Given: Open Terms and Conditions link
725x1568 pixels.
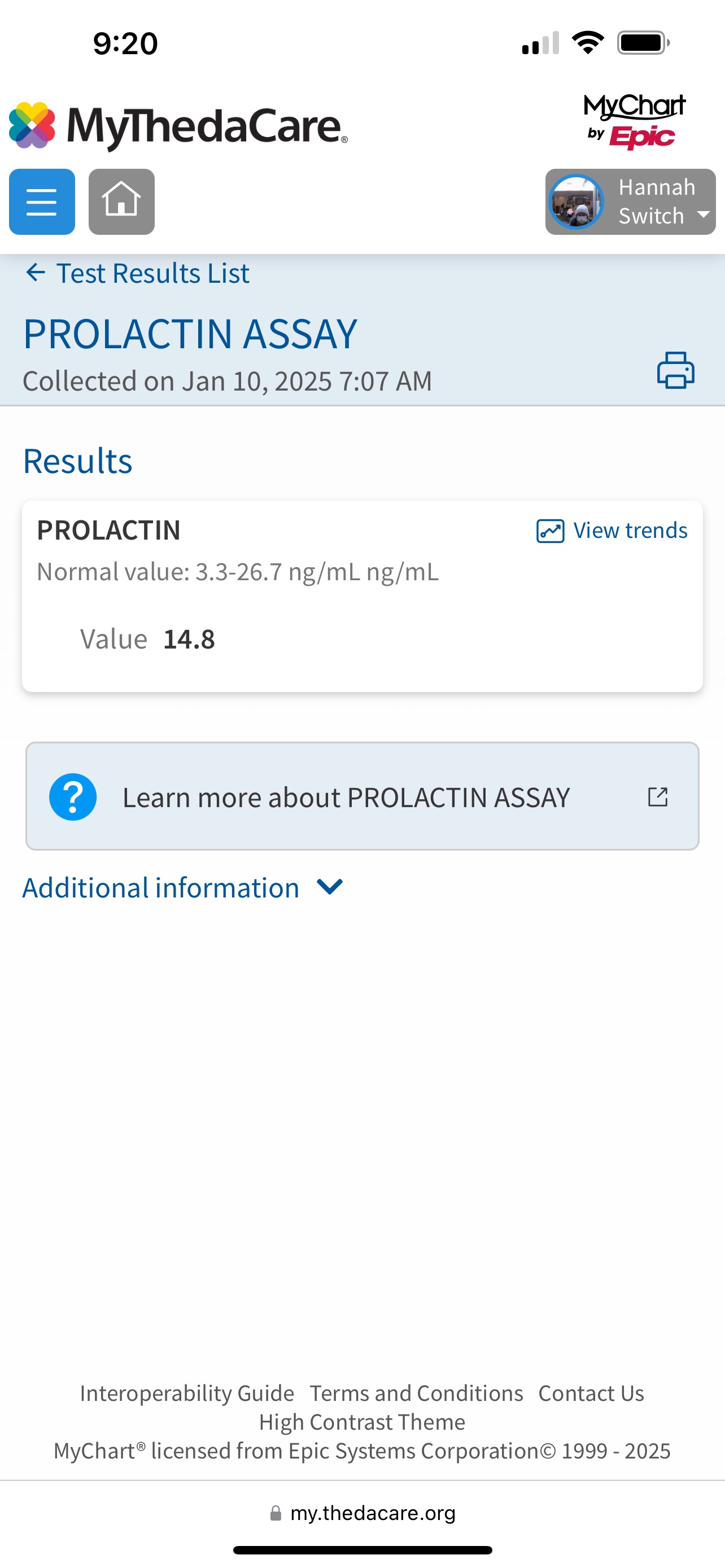Looking at the screenshot, I should pyautogui.click(x=416, y=1393).
